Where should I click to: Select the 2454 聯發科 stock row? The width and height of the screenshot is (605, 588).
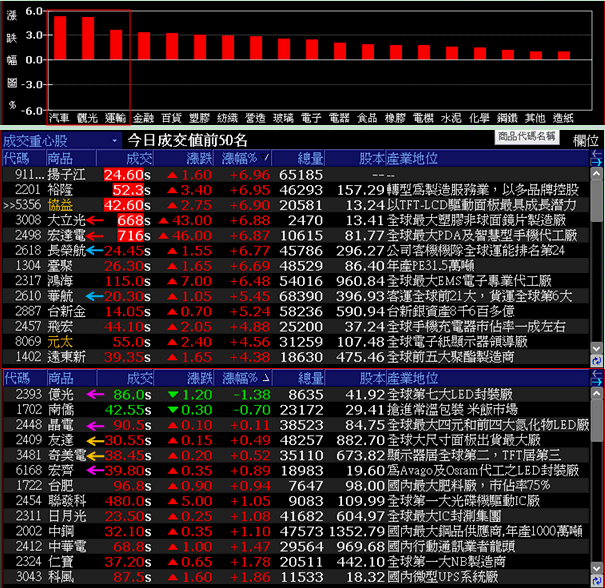point(296,501)
